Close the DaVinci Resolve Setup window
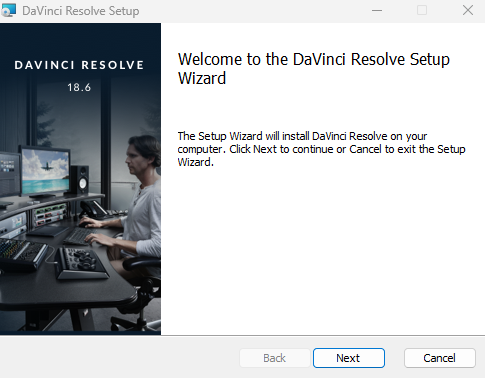 [468, 10]
